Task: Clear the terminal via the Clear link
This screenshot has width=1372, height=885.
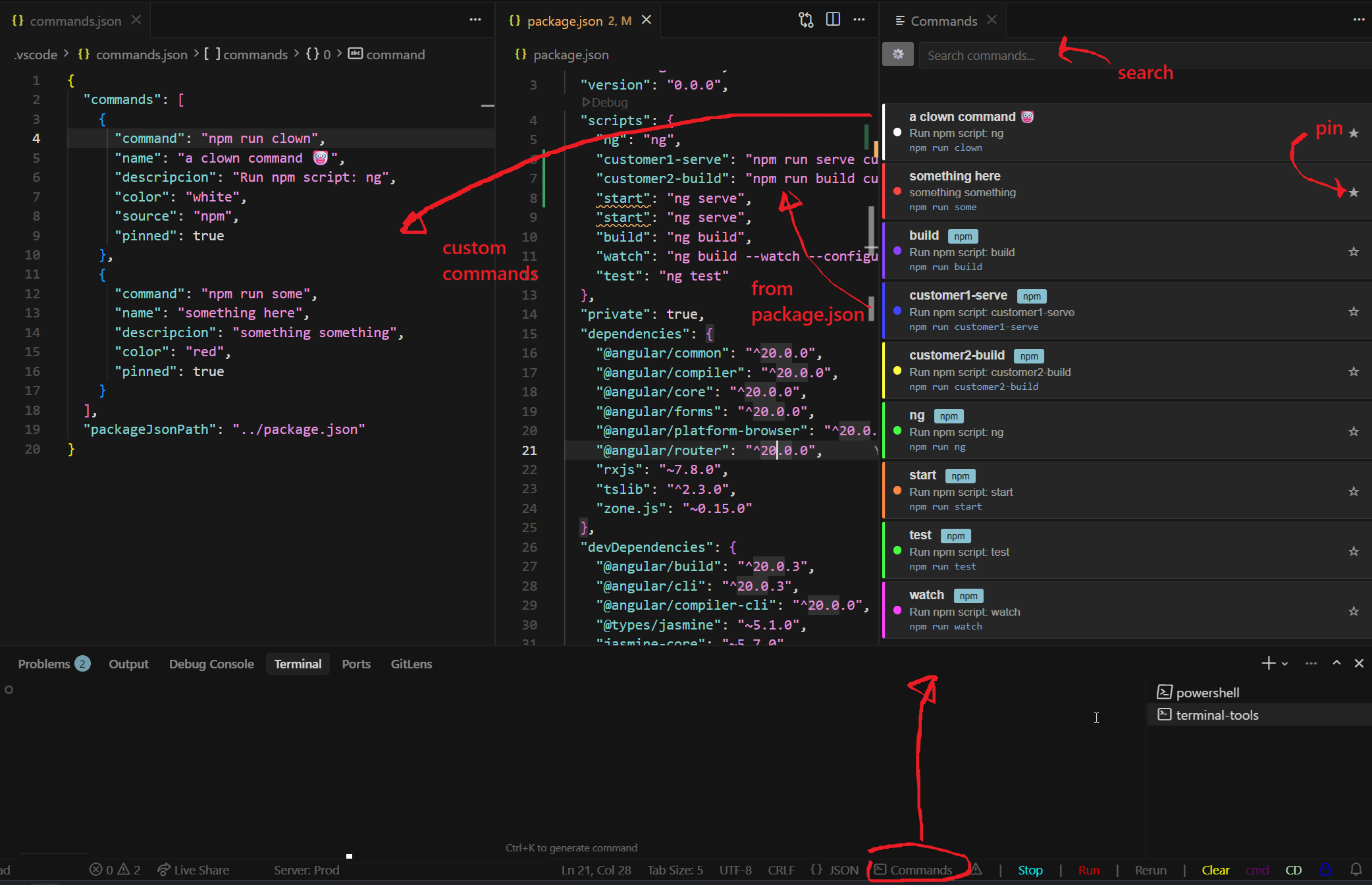Action: pos(1215,869)
